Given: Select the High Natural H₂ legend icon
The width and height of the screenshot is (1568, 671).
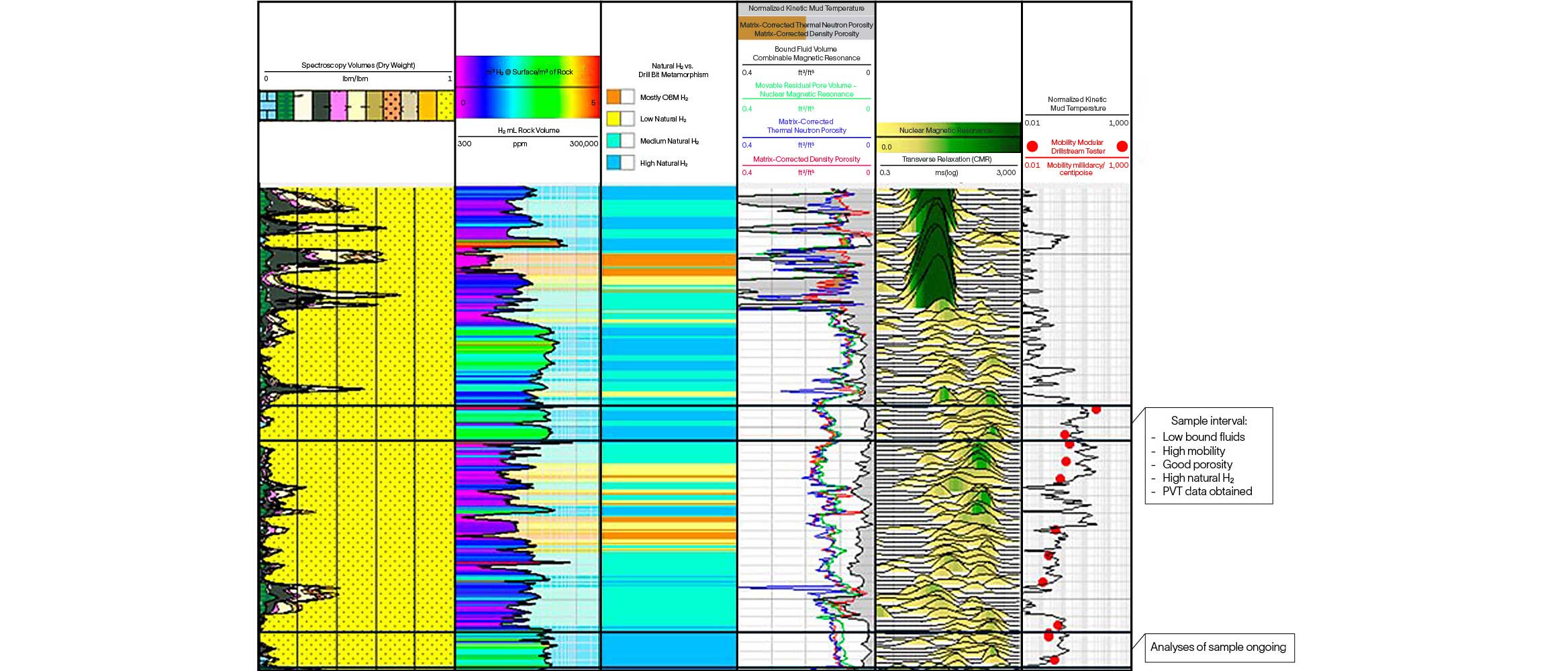Looking at the screenshot, I should [x=619, y=162].
